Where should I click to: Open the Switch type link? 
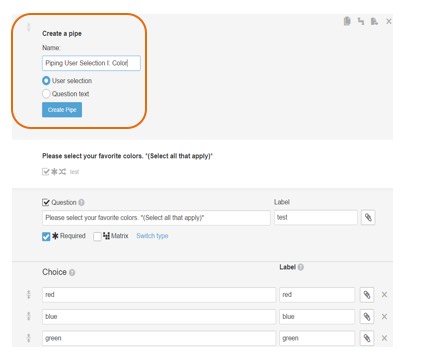click(x=152, y=236)
